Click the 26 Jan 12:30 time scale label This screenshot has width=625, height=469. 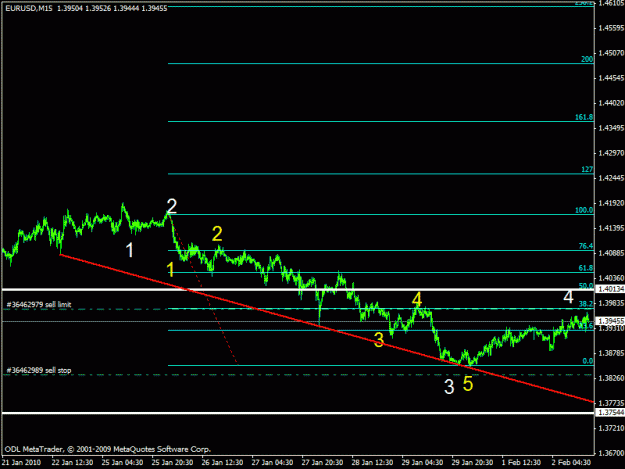click(222, 462)
